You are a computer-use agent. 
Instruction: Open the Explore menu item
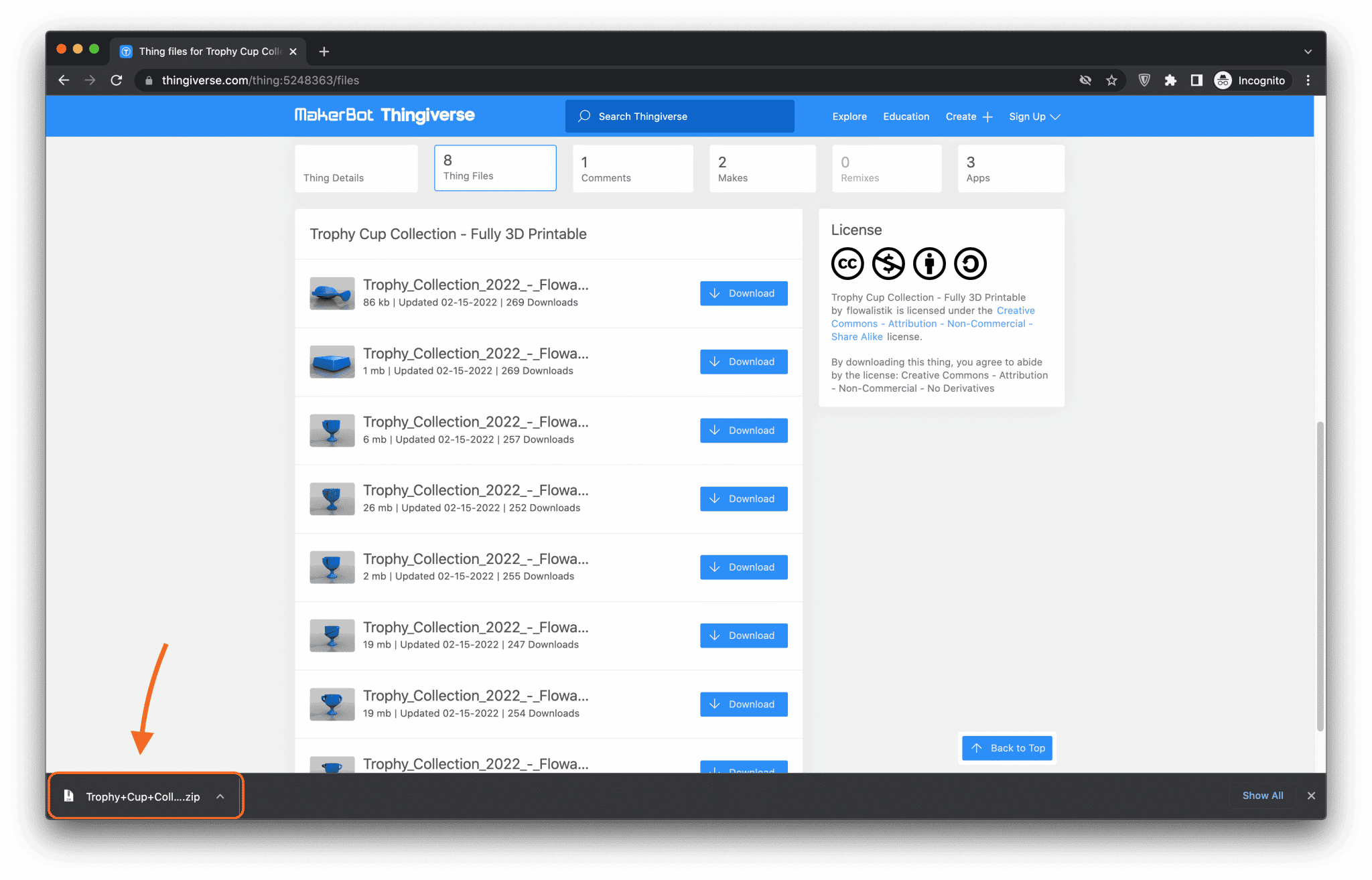[x=849, y=116]
